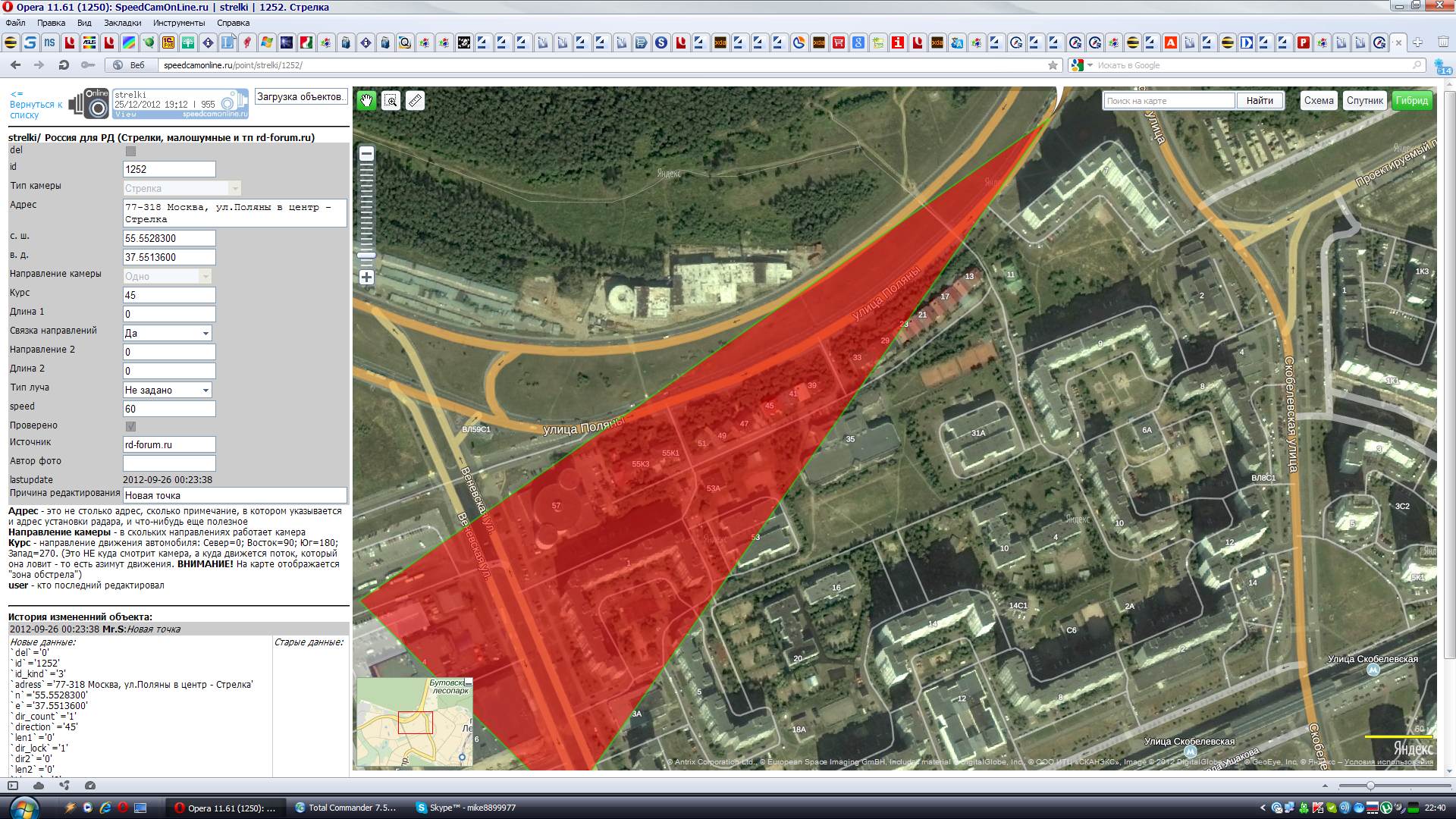This screenshot has height=819, width=1456.
Task: Open the Закладки menu
Action: point(122,23)
